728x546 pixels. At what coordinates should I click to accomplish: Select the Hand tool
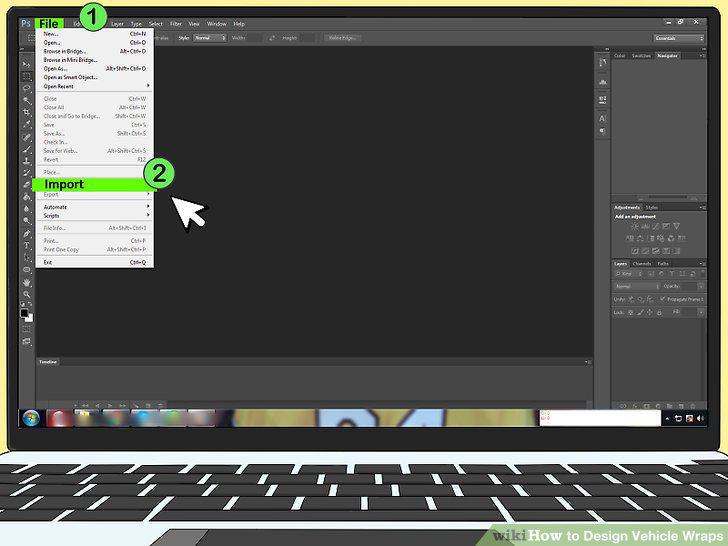point(26,282)
